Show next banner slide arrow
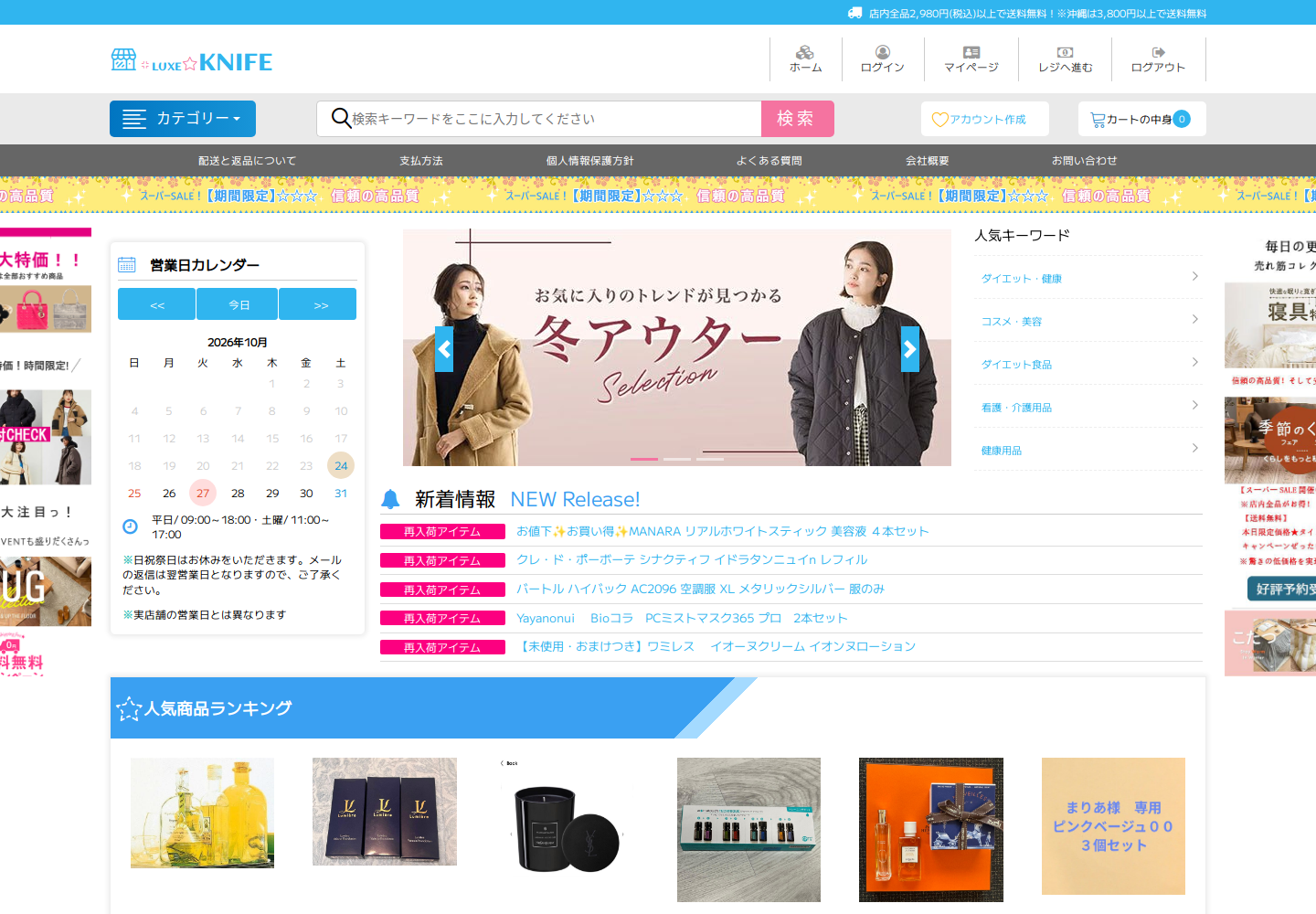1316x914 pixels. [x=910, y=349]
